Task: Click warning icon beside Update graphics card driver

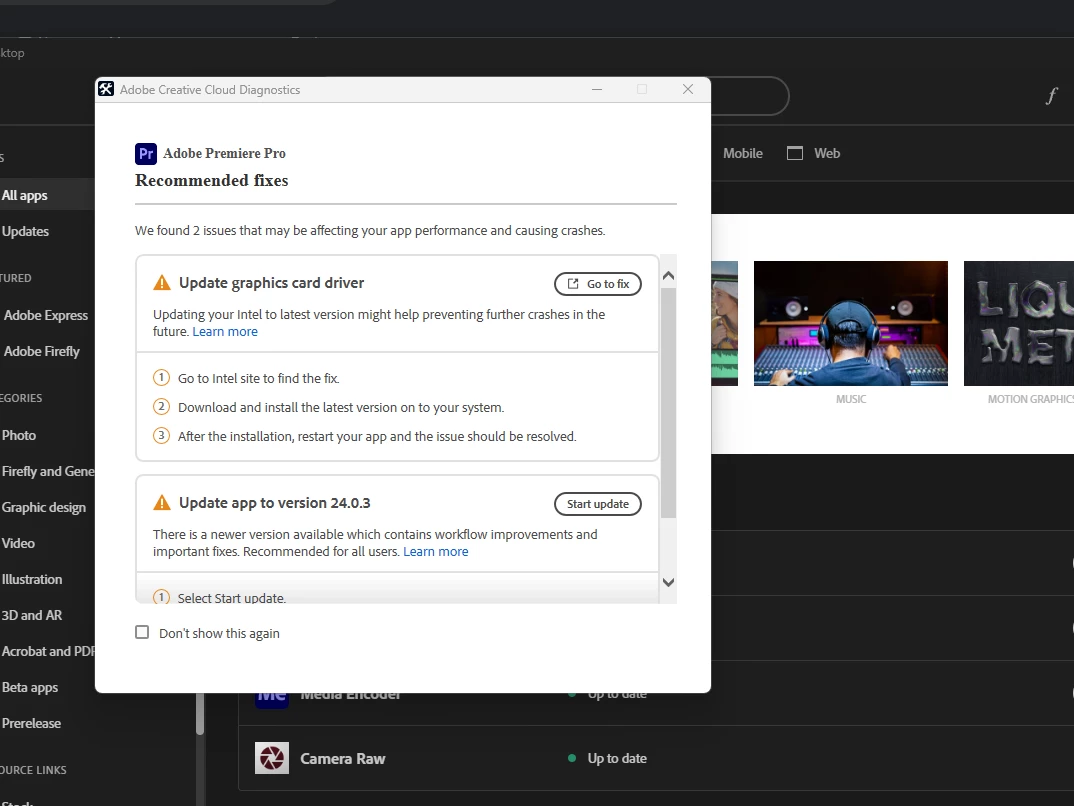Action: click(162, 283)
